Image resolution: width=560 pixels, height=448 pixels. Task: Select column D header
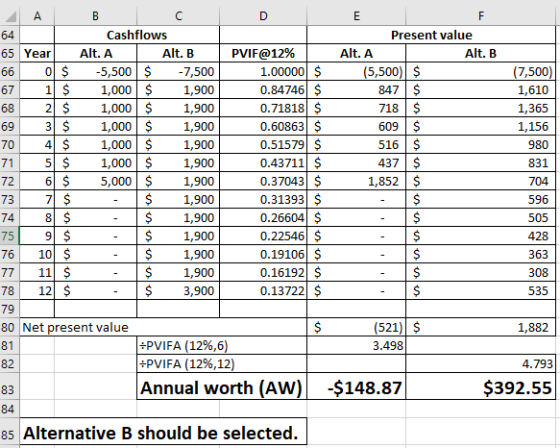[263, 16]
